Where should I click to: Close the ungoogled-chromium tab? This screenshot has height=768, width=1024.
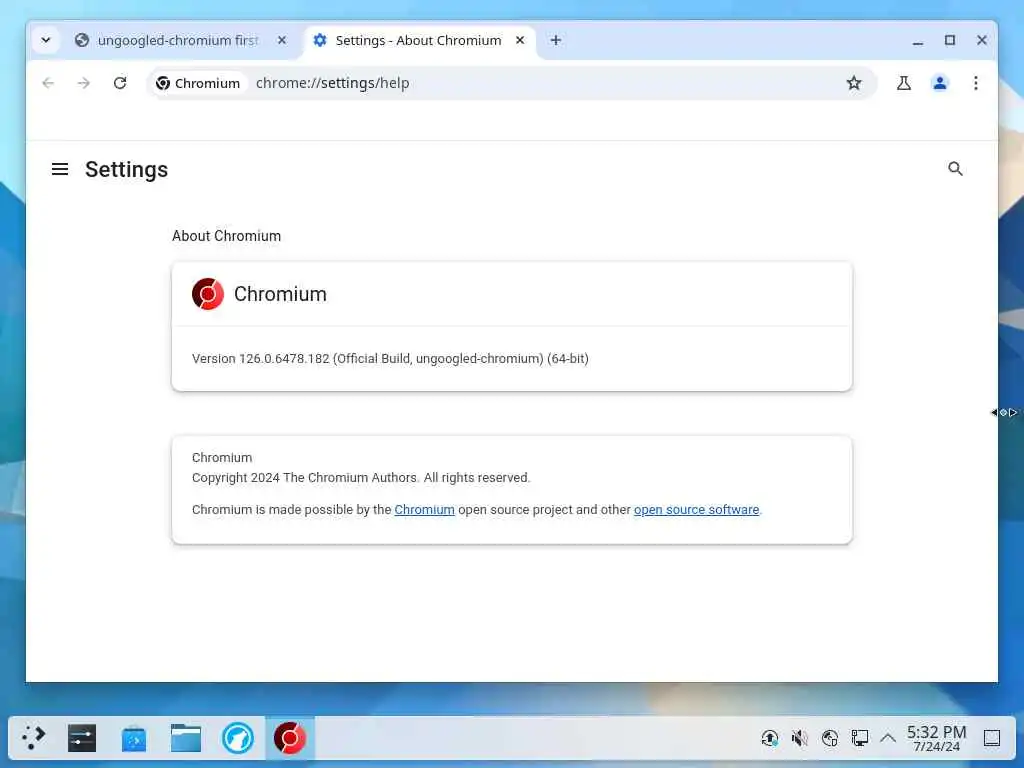[x=281, y=40]
